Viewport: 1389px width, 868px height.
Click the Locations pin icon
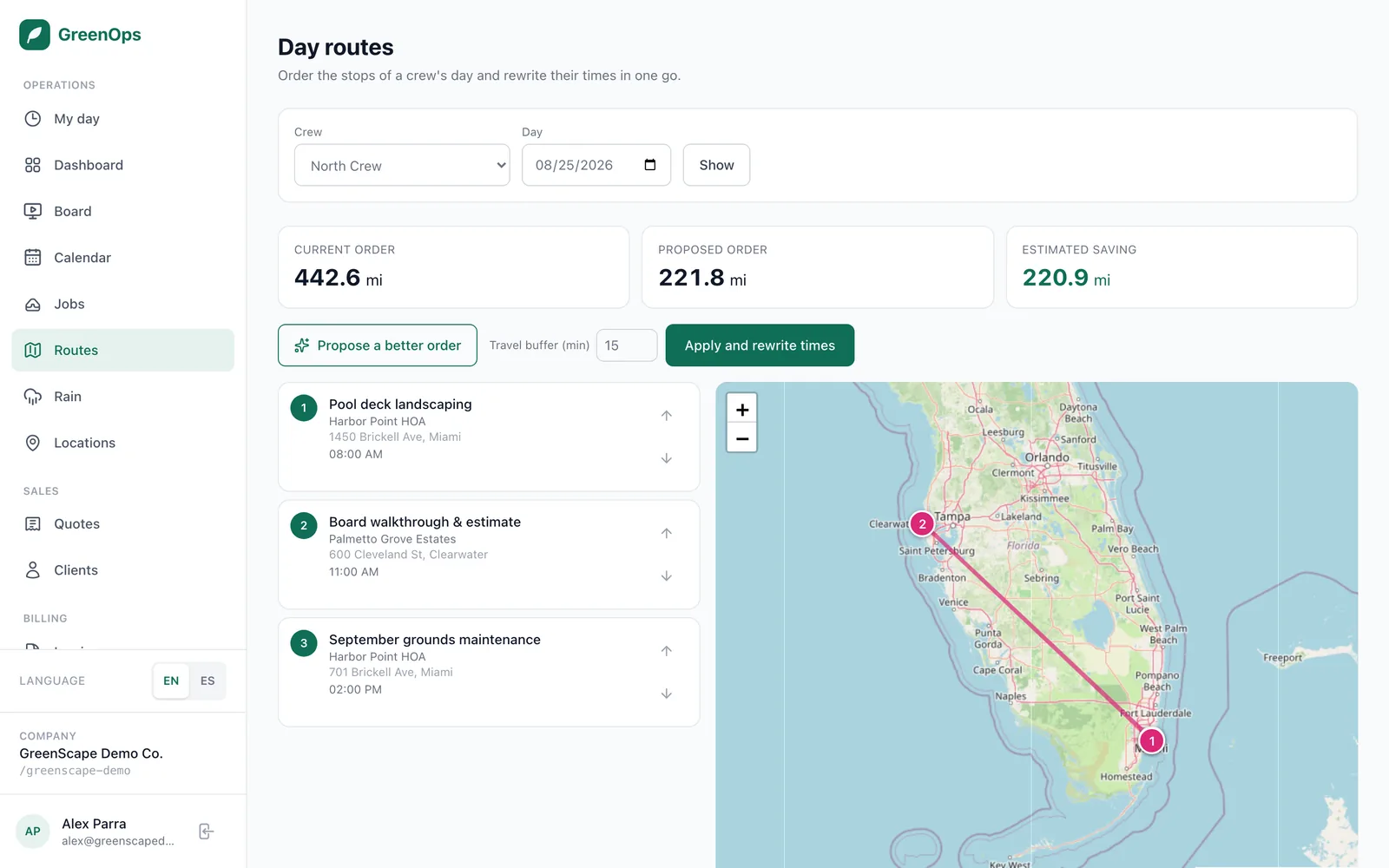point(33,443)
